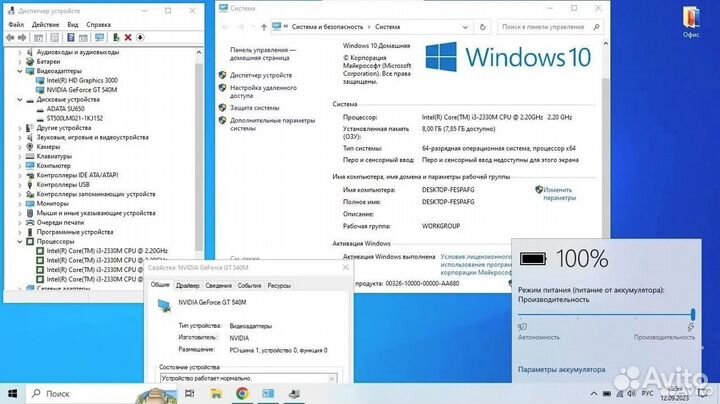The image size is (720, 404).
Task: Click the battery icon in system tray
Action: point(607,394)
